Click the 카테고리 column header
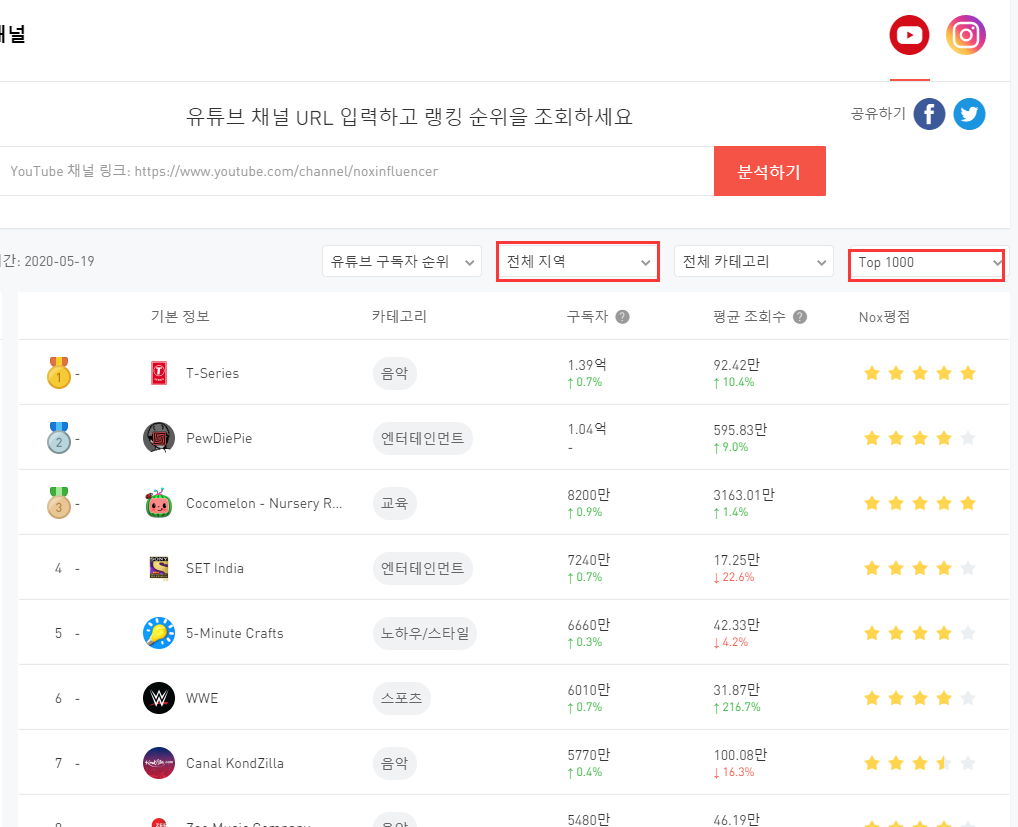The image size is (1018, 827). [x=399, y=316]
